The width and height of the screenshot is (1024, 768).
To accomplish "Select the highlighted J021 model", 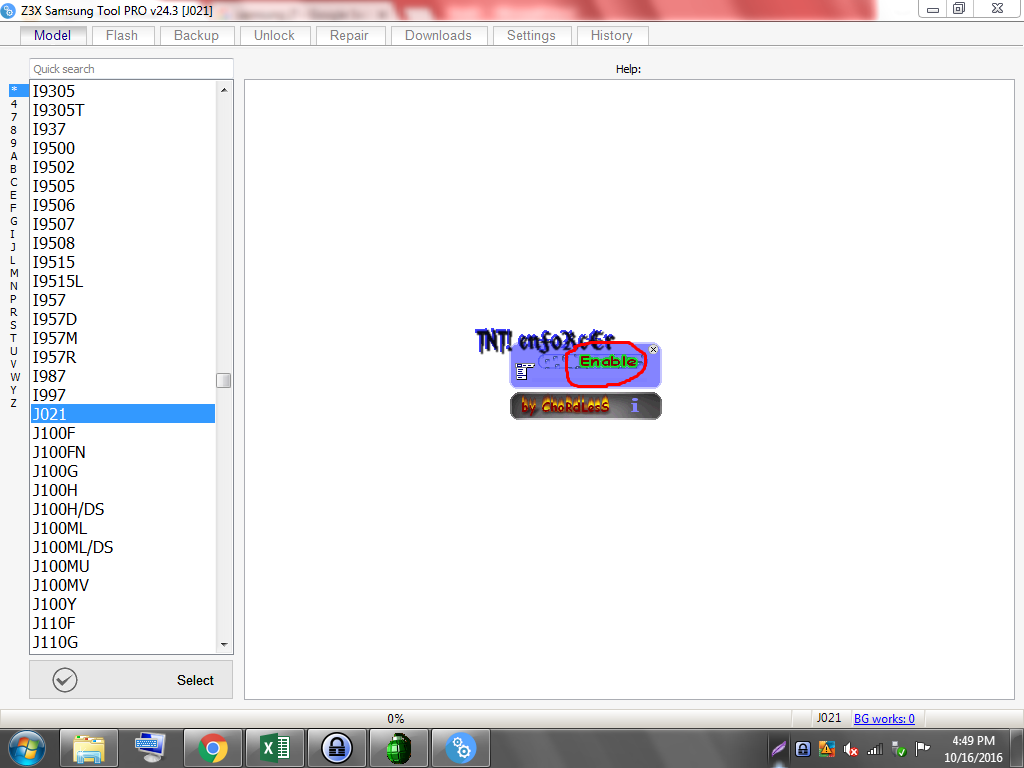I will coord(123,414).
